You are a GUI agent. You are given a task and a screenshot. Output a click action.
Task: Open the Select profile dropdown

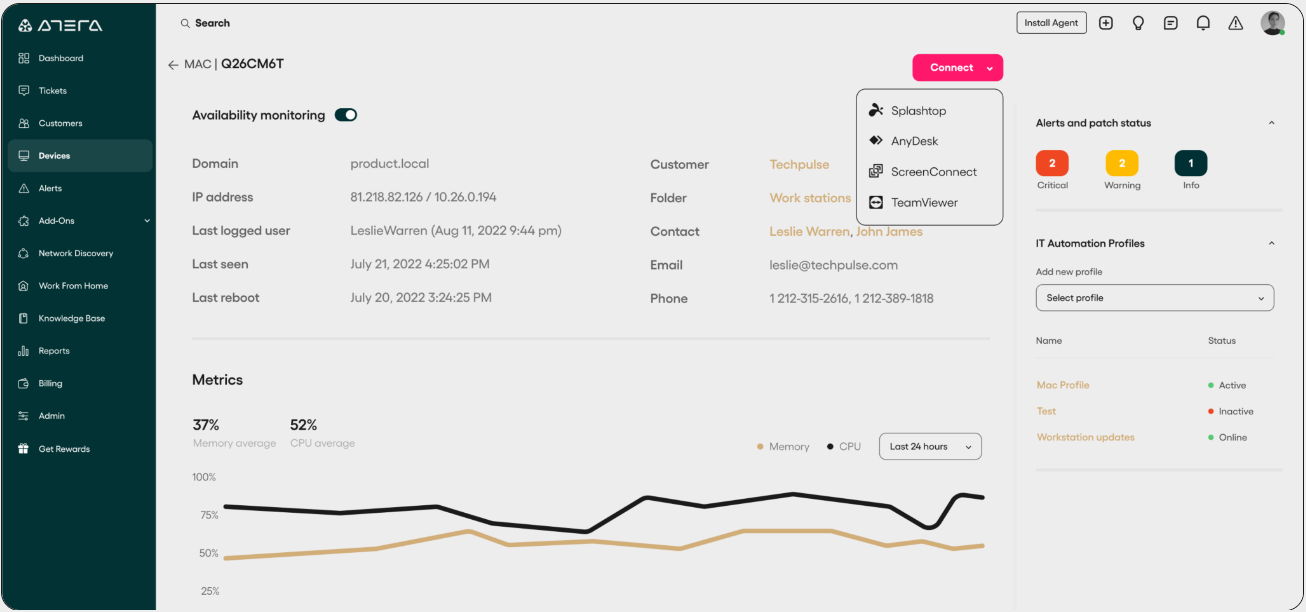pos(1155,298)
